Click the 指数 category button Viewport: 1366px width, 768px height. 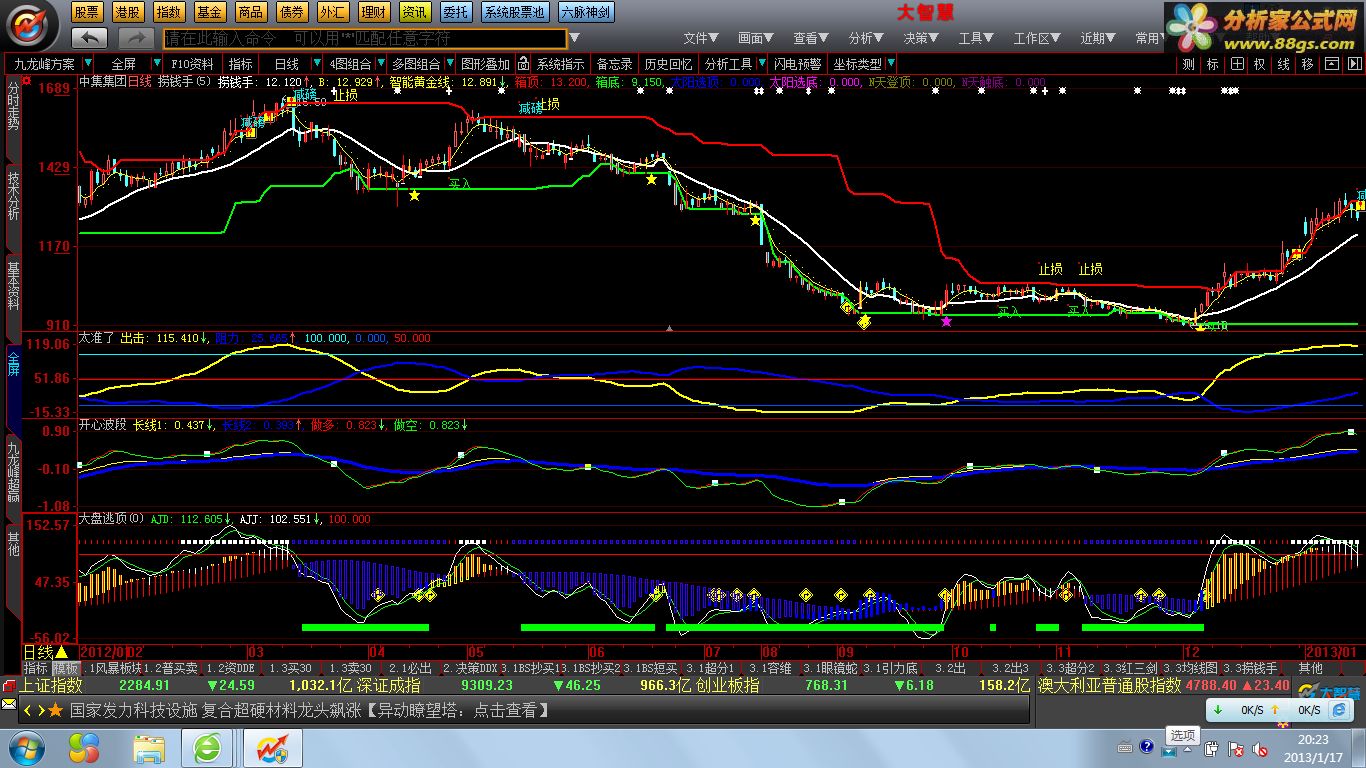pyautogui.click(x=169, y=12)
